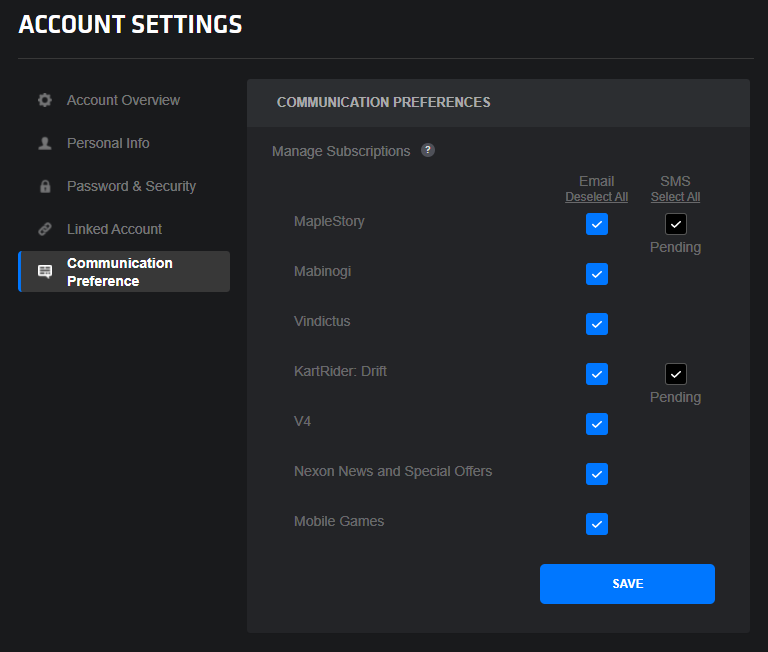Disable V4 email subscription
Image resolution: width=768 pixels, height=652 pixels.
pos(597,424)
